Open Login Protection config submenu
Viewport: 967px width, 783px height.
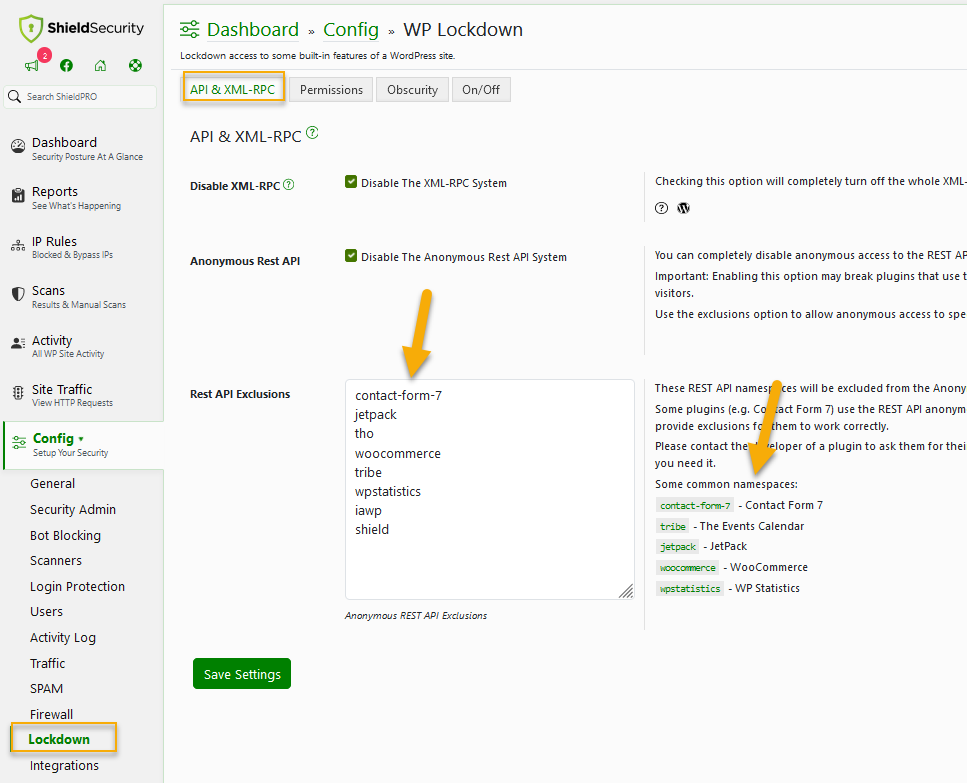click(x=77, y=586)
